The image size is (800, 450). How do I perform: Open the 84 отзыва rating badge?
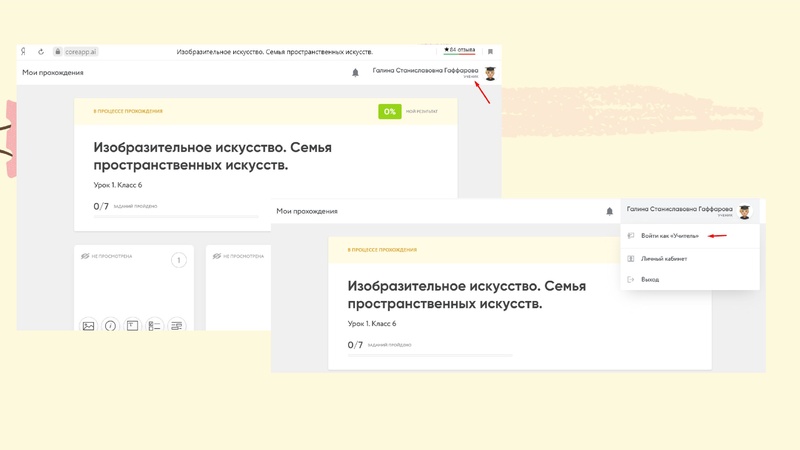[x=459, y=50]
